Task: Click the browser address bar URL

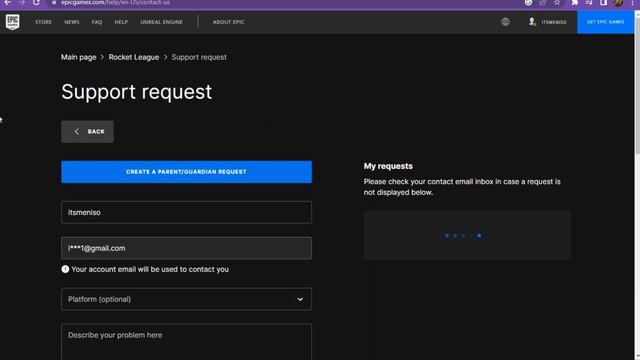Action: click(115, 2)
